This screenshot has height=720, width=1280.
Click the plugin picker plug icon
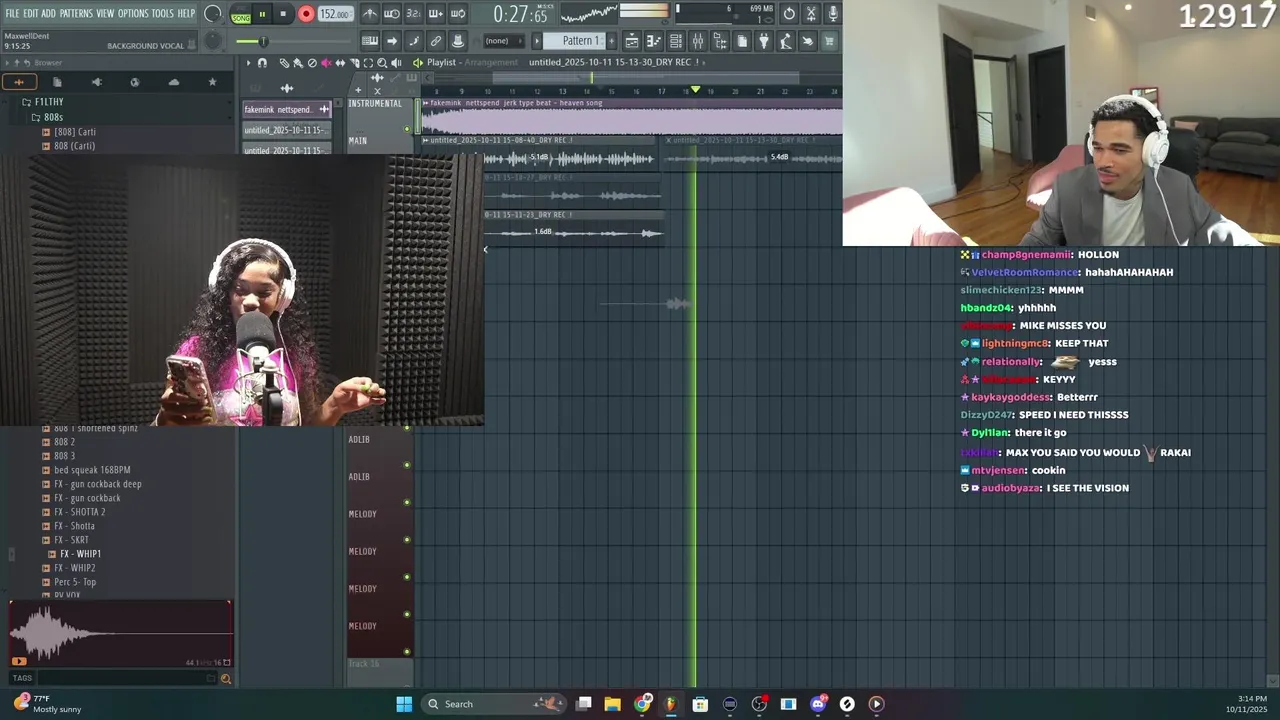point(764,41)
